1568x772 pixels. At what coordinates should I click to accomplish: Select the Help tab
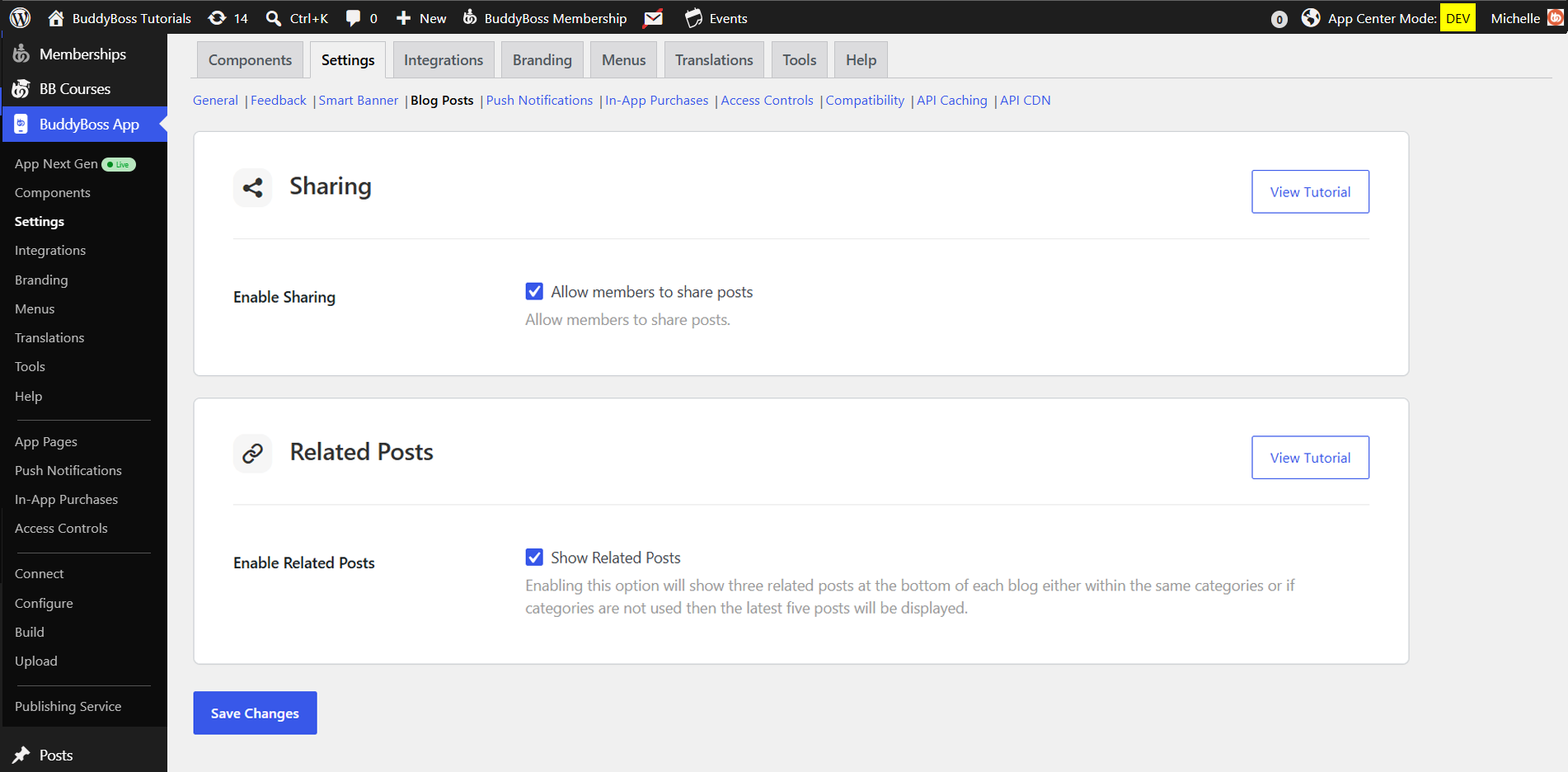click(861, 59)
